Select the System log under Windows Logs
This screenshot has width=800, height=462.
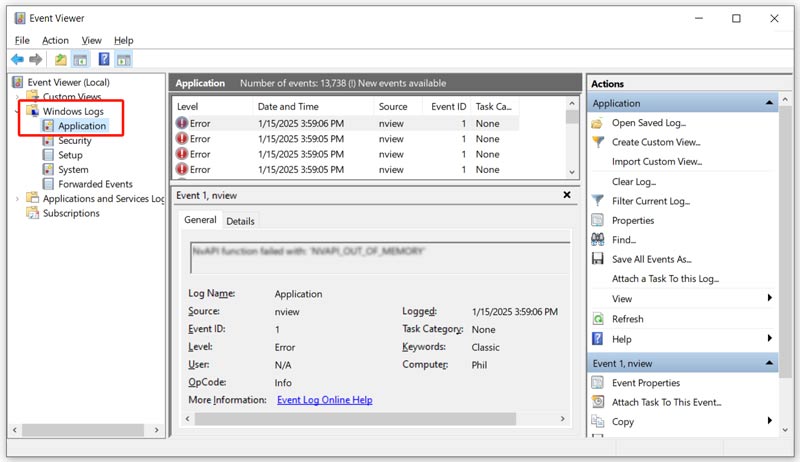click(x=73, y=170)
